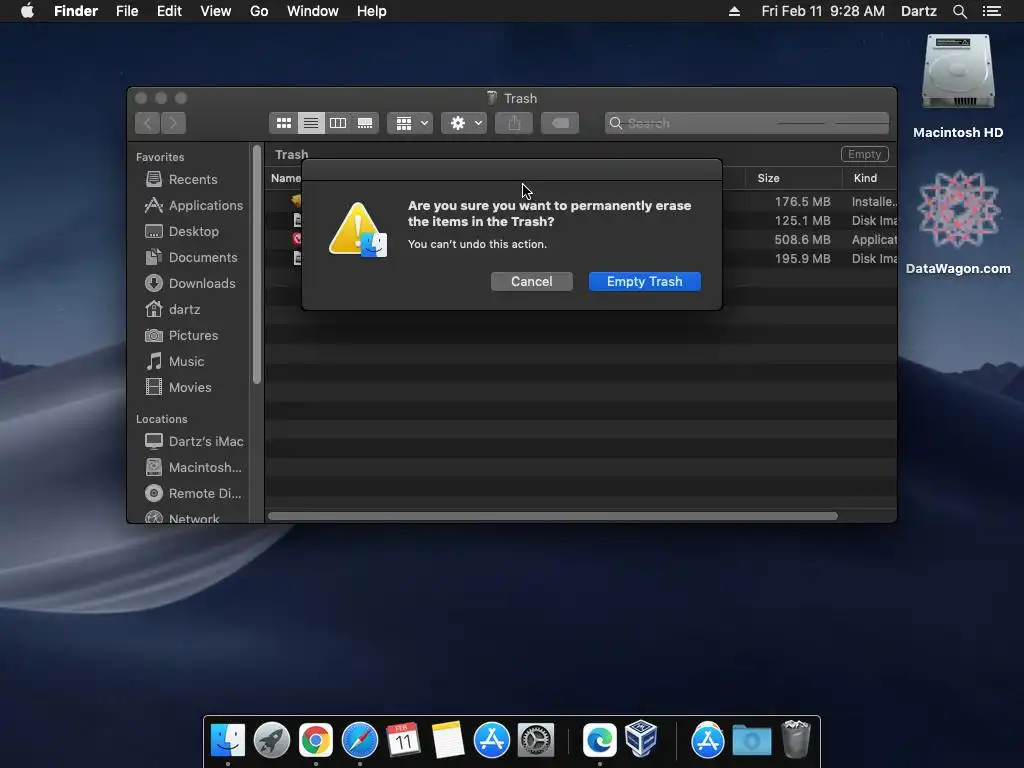Open the Go menu
Screen dimensions: 1024x768
pyautogui.click(x=259, y=11)
